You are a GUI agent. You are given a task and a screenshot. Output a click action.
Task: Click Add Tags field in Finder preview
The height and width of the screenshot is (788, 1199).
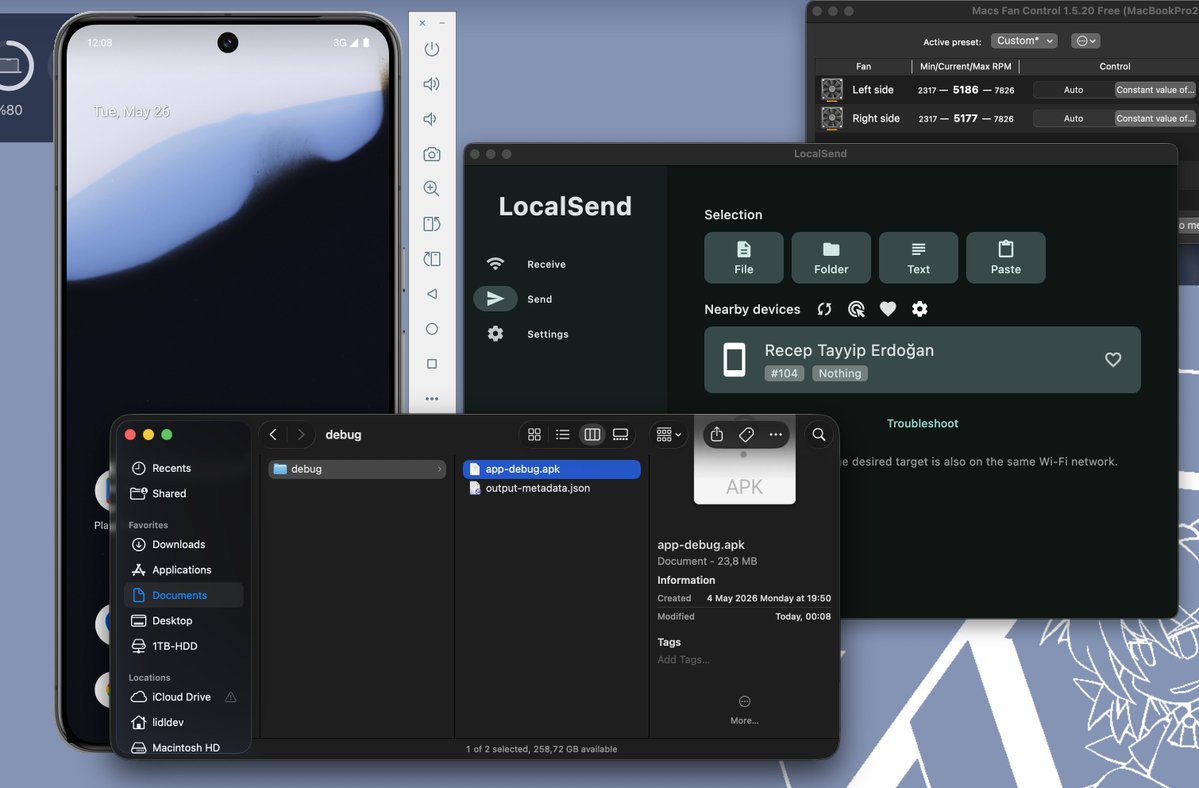tap(684, 660)
